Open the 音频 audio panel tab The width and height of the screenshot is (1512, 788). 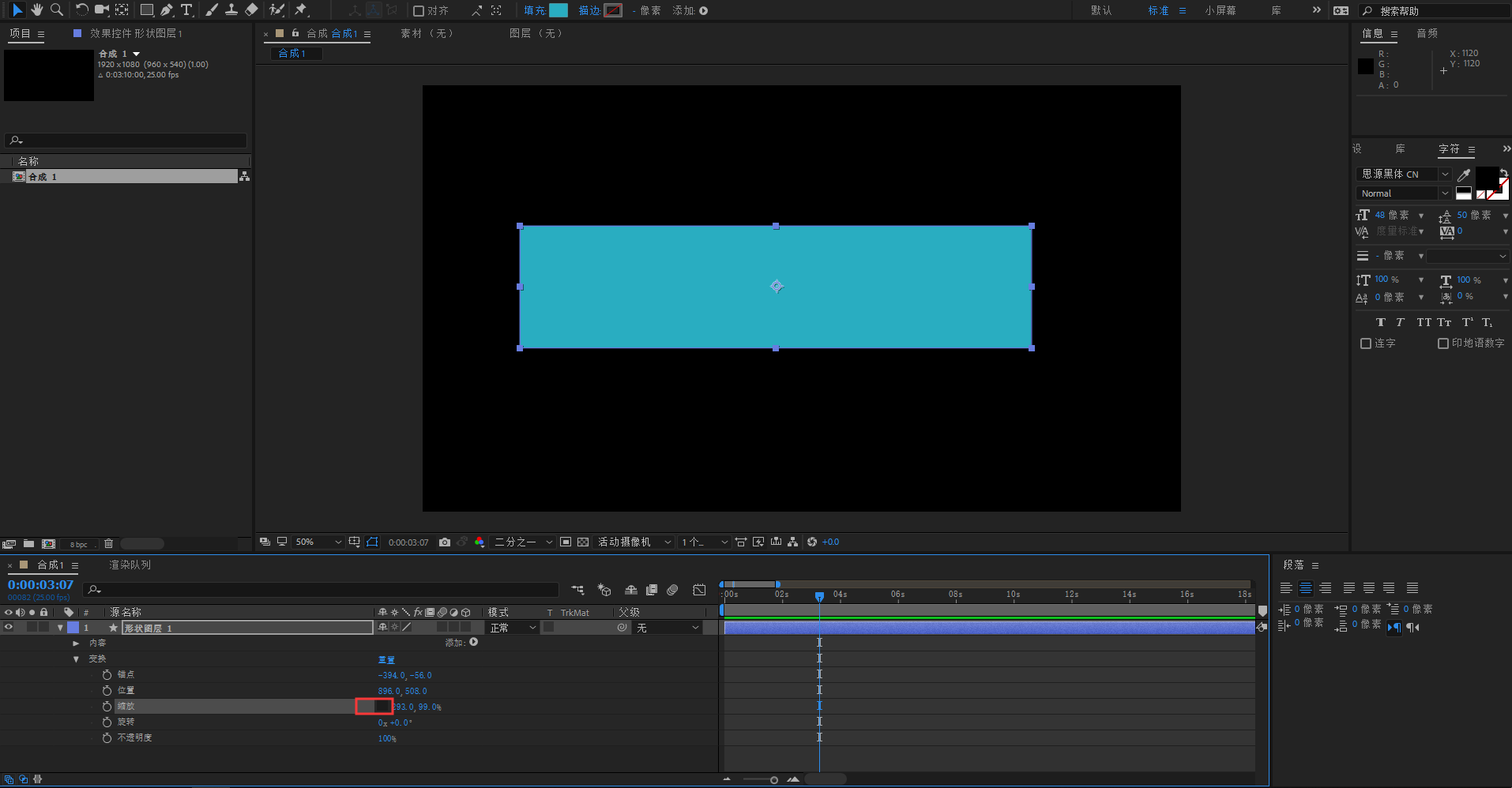coord(1427,33)
